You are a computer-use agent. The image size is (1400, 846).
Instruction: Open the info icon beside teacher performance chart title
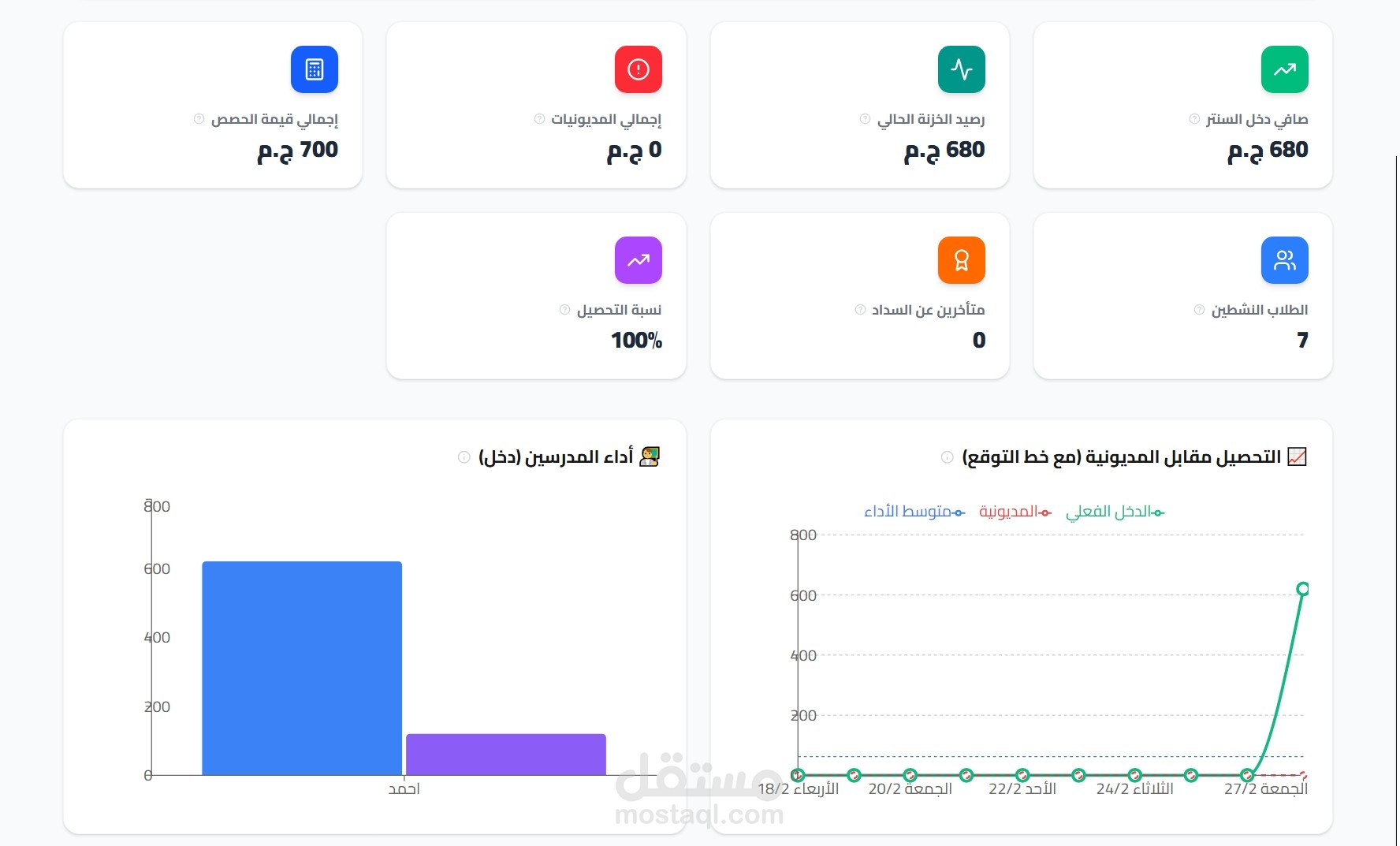pyautogui.click(x=463, y=457)
